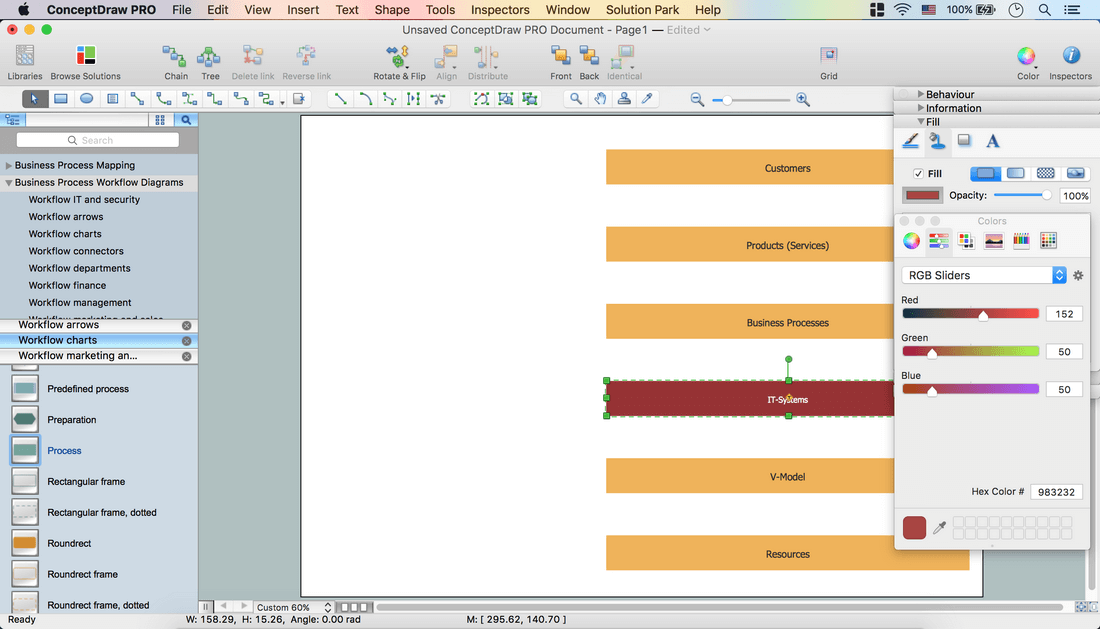Select the Preparation shape
Viewport: 1100px width, 629px height.
coord(72,419)
